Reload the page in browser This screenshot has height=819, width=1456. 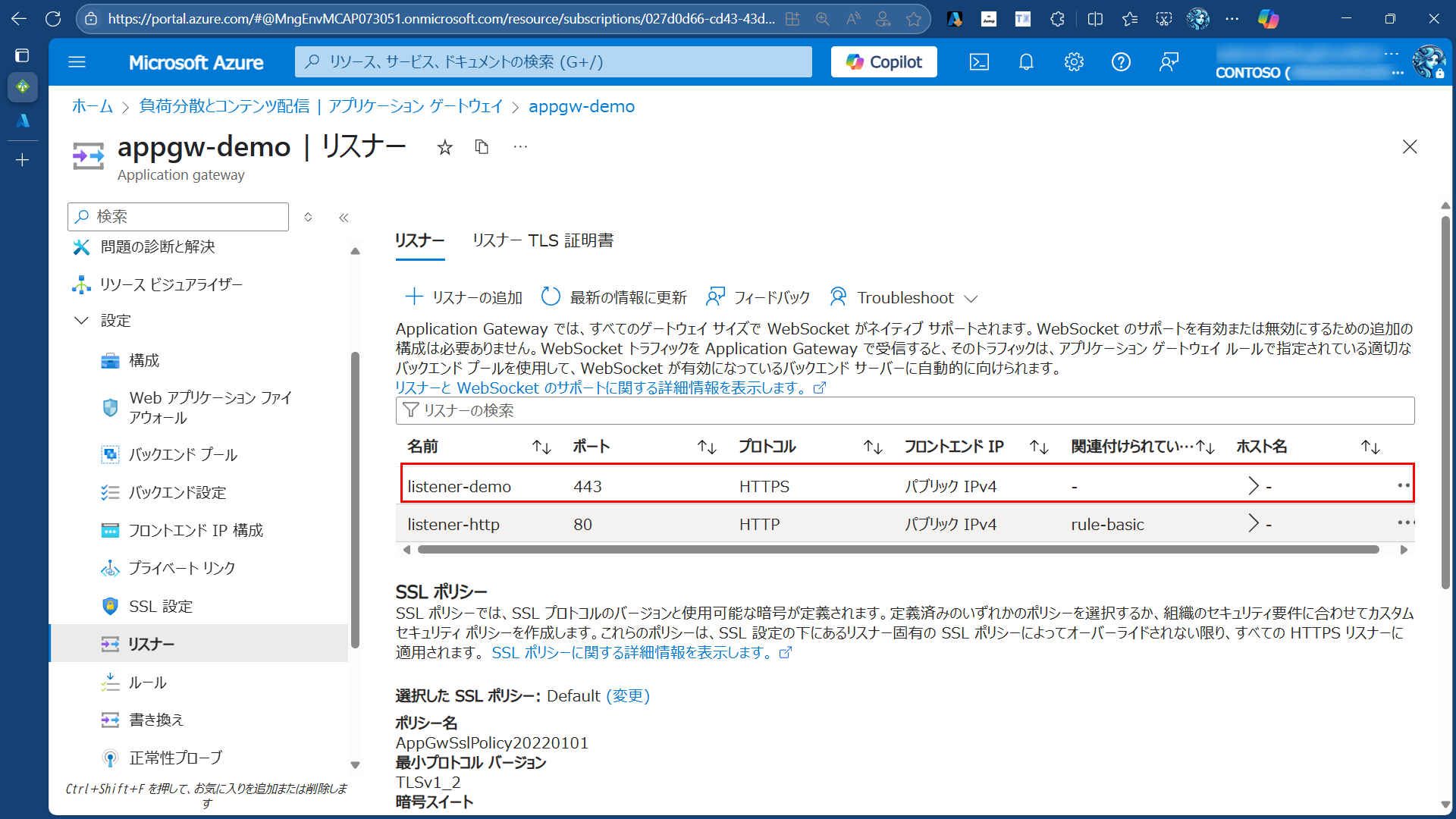(53, 19)
